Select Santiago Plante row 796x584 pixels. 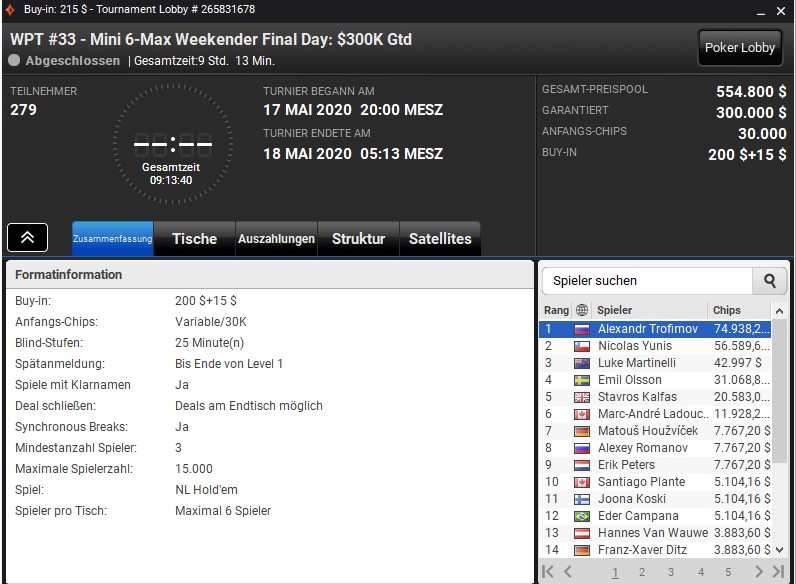pos(655,482)
